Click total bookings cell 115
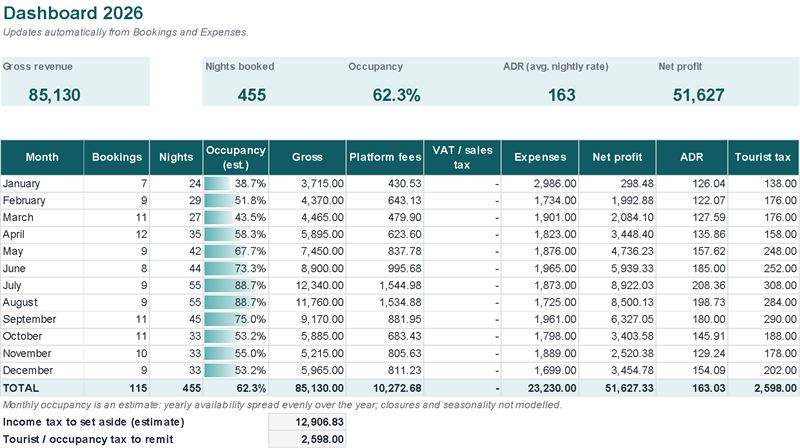Screen dimensions: 800x448 click(x=117, y=388)
